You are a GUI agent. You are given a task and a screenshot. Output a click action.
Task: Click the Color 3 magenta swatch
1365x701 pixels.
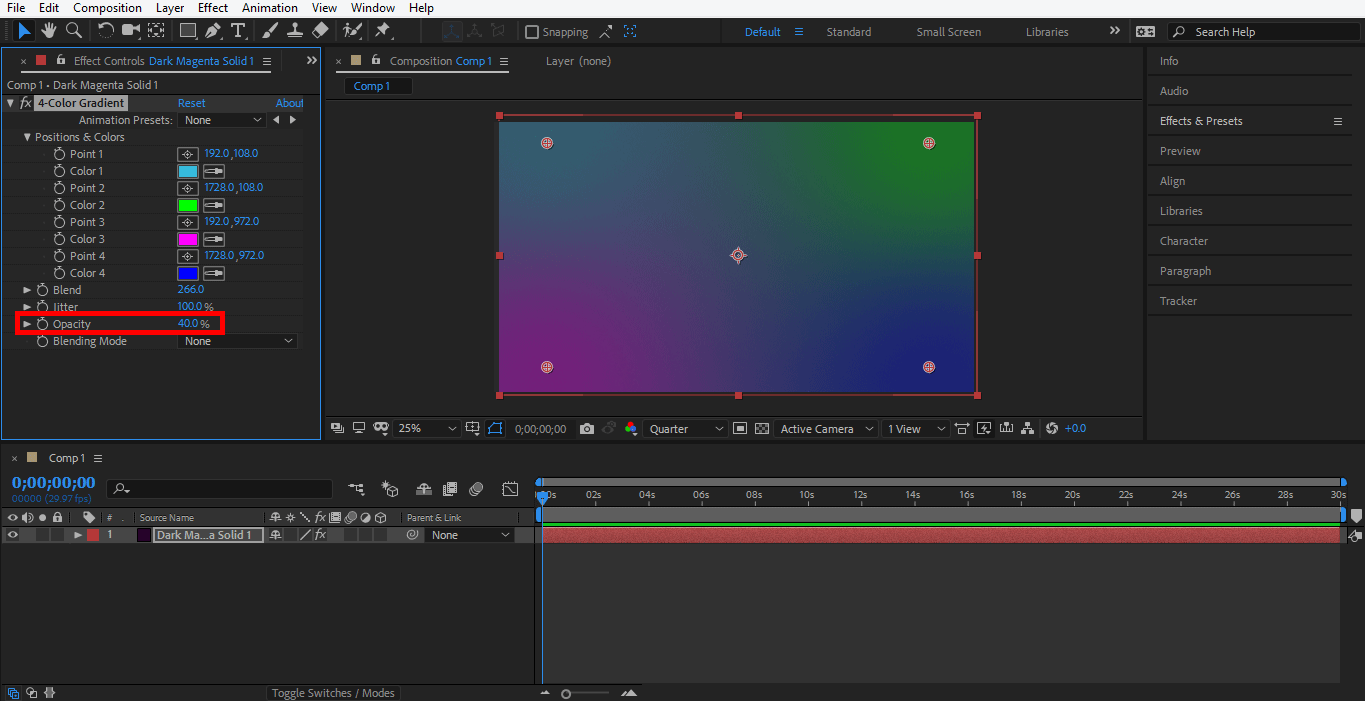pos(187,239)
